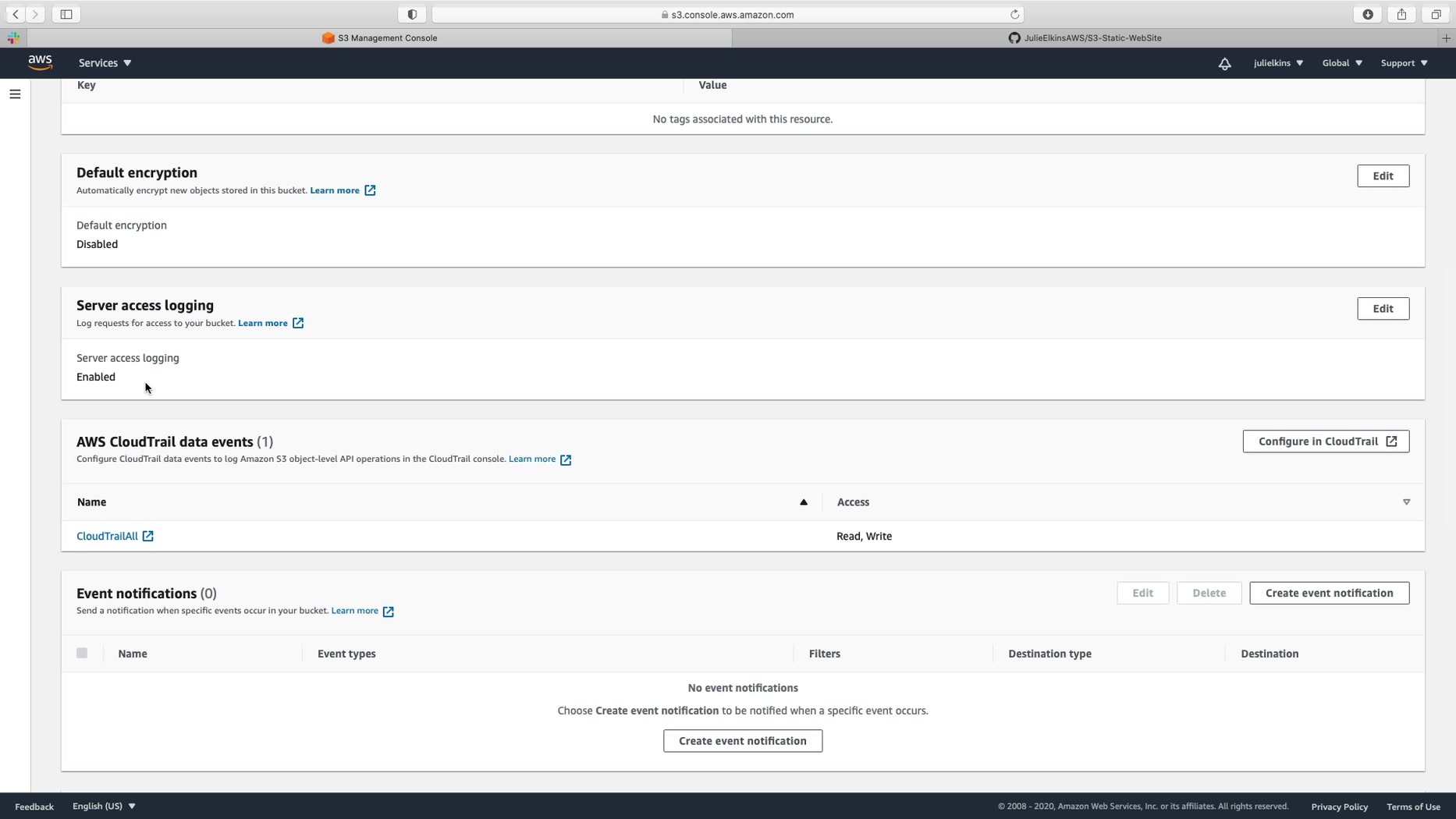
Task: Click the 'No event notifications' message
Action: point(742,688)
